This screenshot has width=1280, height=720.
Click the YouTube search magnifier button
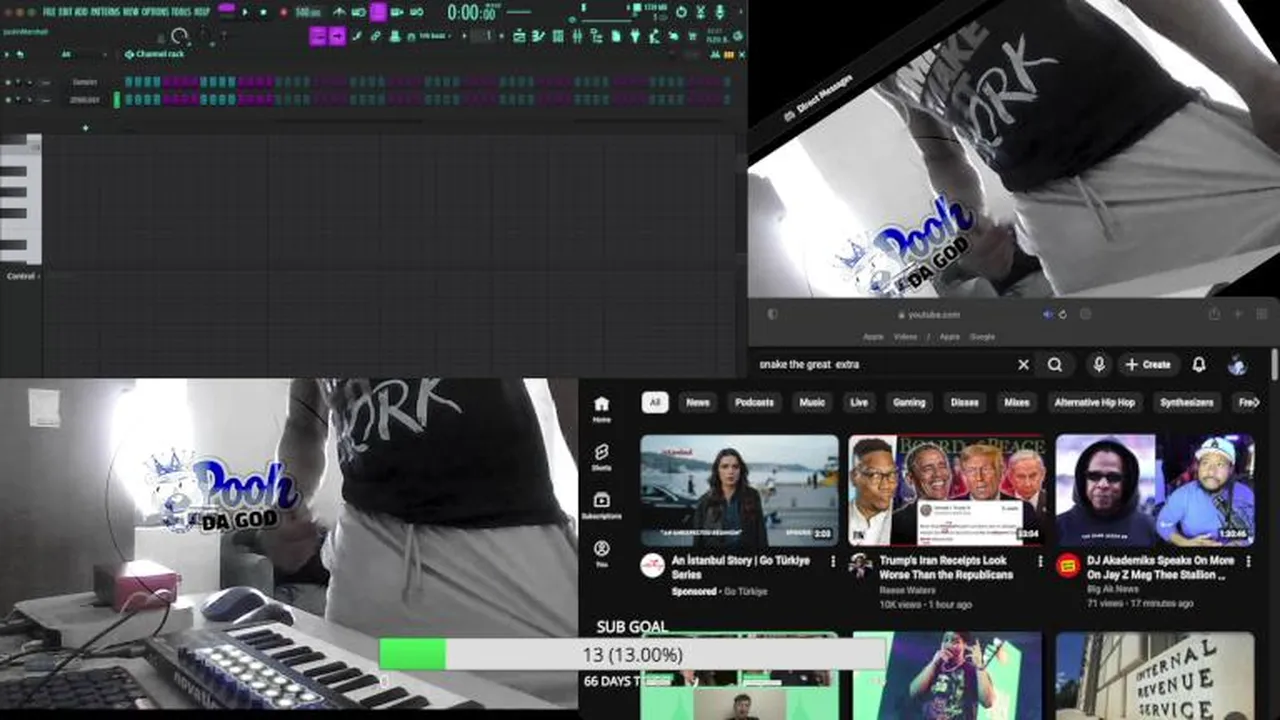point(1055,365)
